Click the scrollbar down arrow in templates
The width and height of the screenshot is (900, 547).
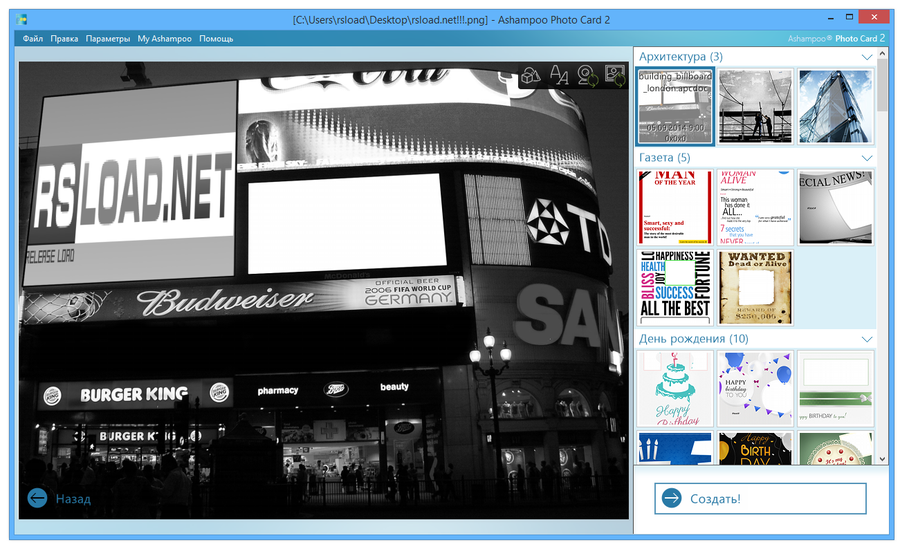(883, 459)
